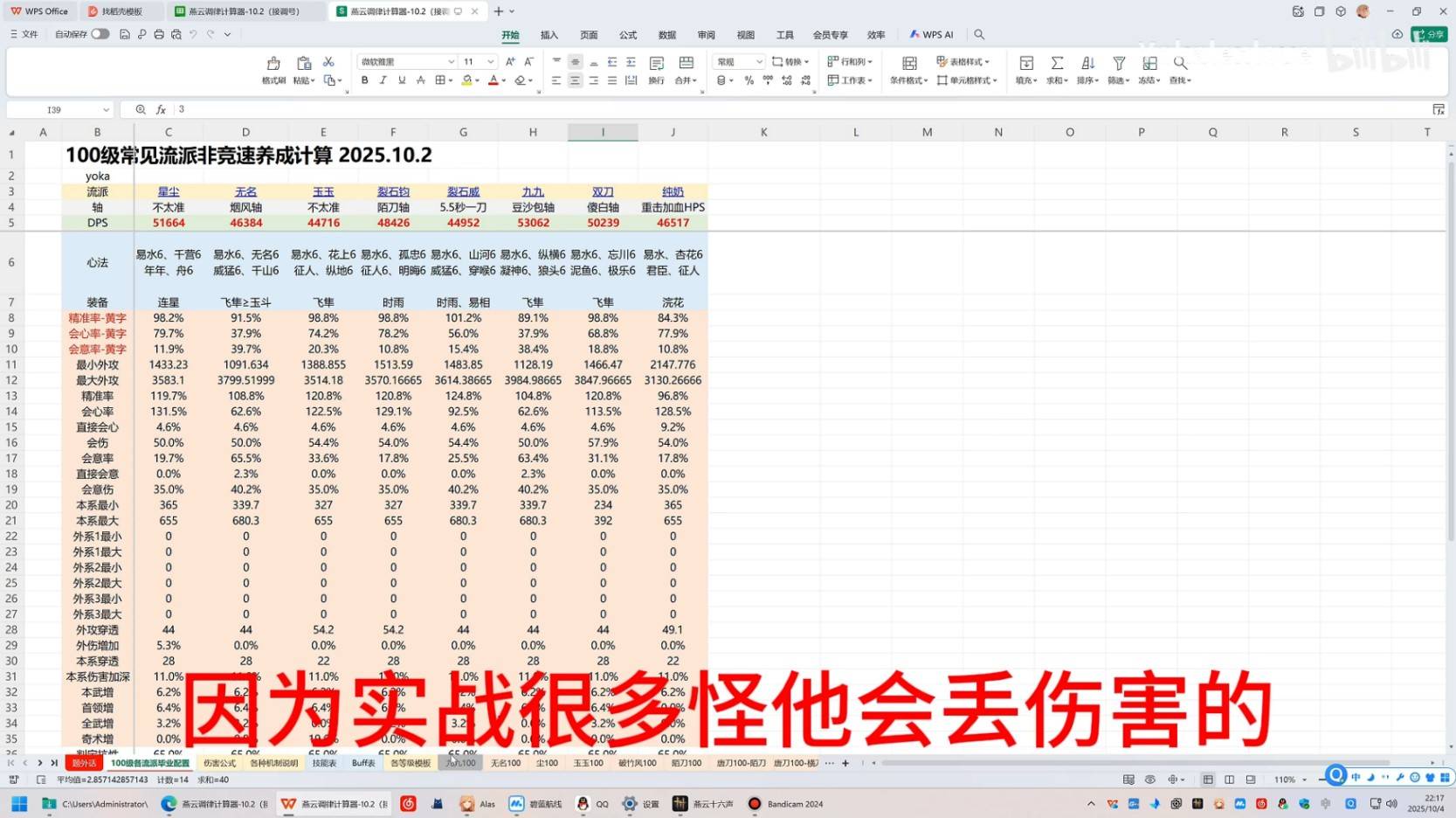This screenshot has height=818, width=1456.
Task: Open the font size dropdown
Action: click(490, 62)
